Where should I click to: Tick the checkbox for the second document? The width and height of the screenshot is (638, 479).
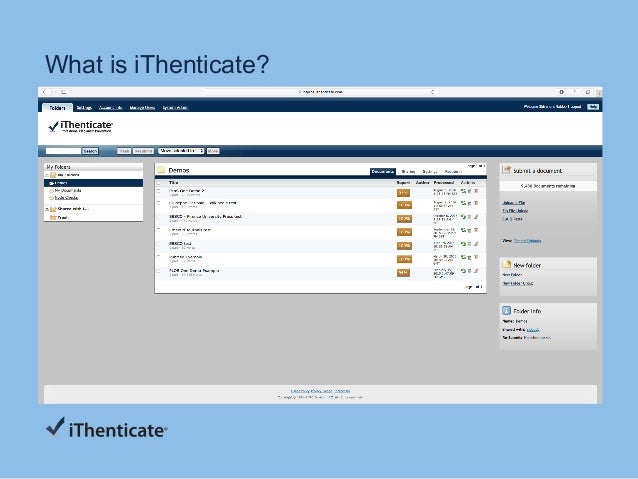coord(158,203)
